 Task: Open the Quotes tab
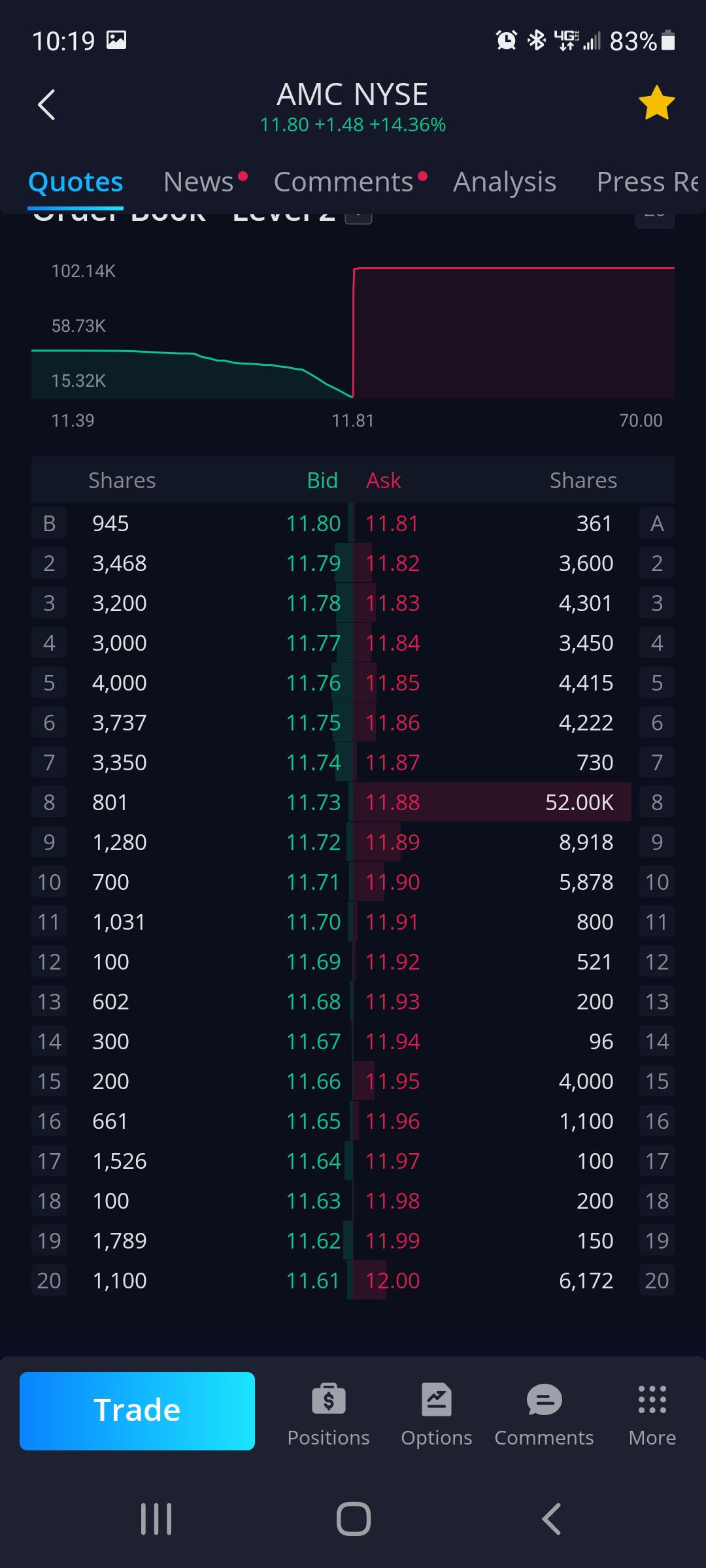pyautogui.click(x=76, y=182)
